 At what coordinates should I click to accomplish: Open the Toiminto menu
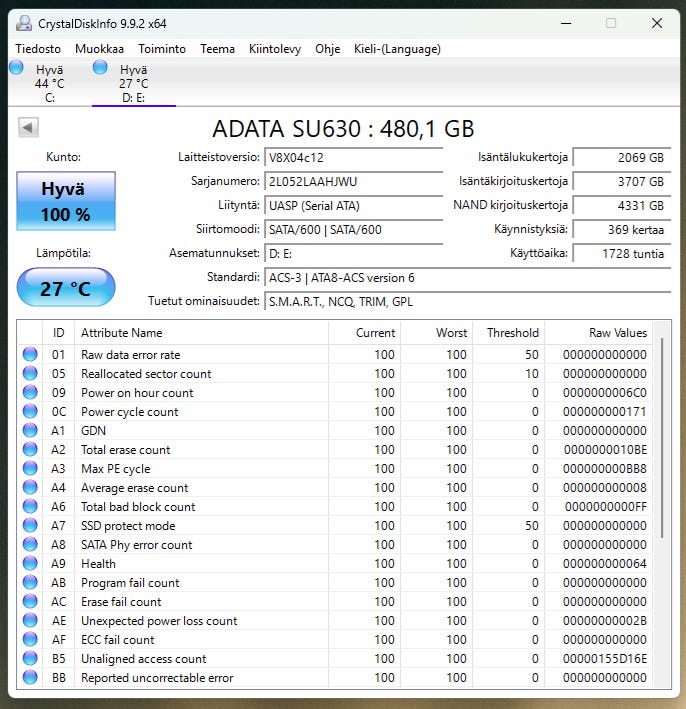click(162, 49)
